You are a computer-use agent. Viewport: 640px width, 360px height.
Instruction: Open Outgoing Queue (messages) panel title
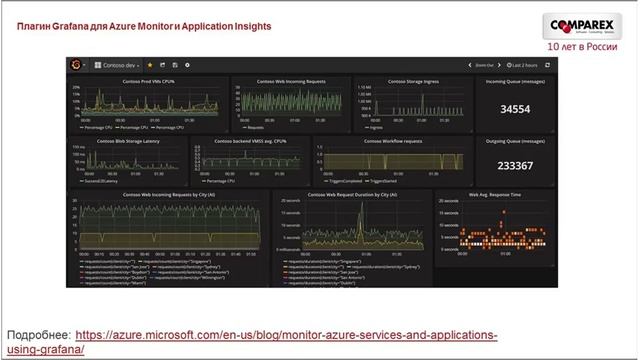[x=515, y=141]
